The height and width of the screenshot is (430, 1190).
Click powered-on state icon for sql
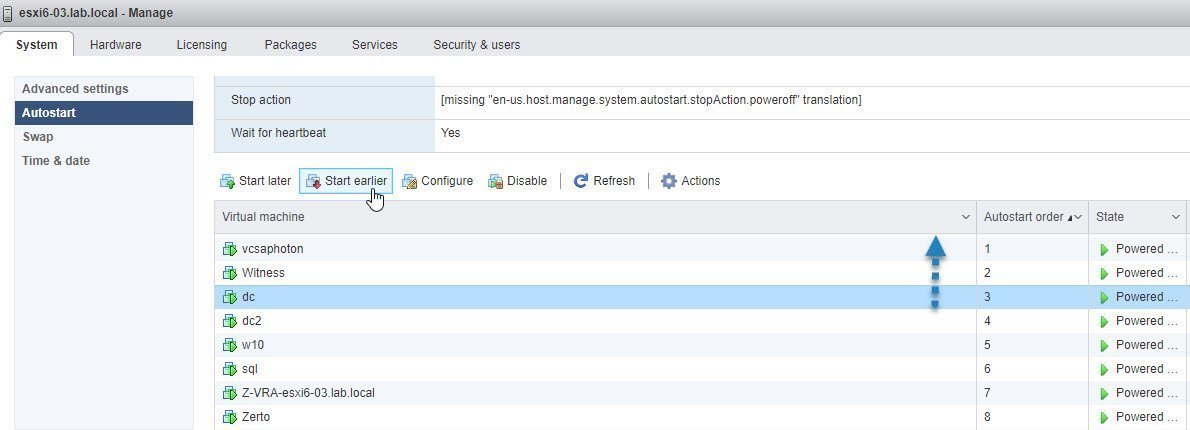pos(1104,369)
